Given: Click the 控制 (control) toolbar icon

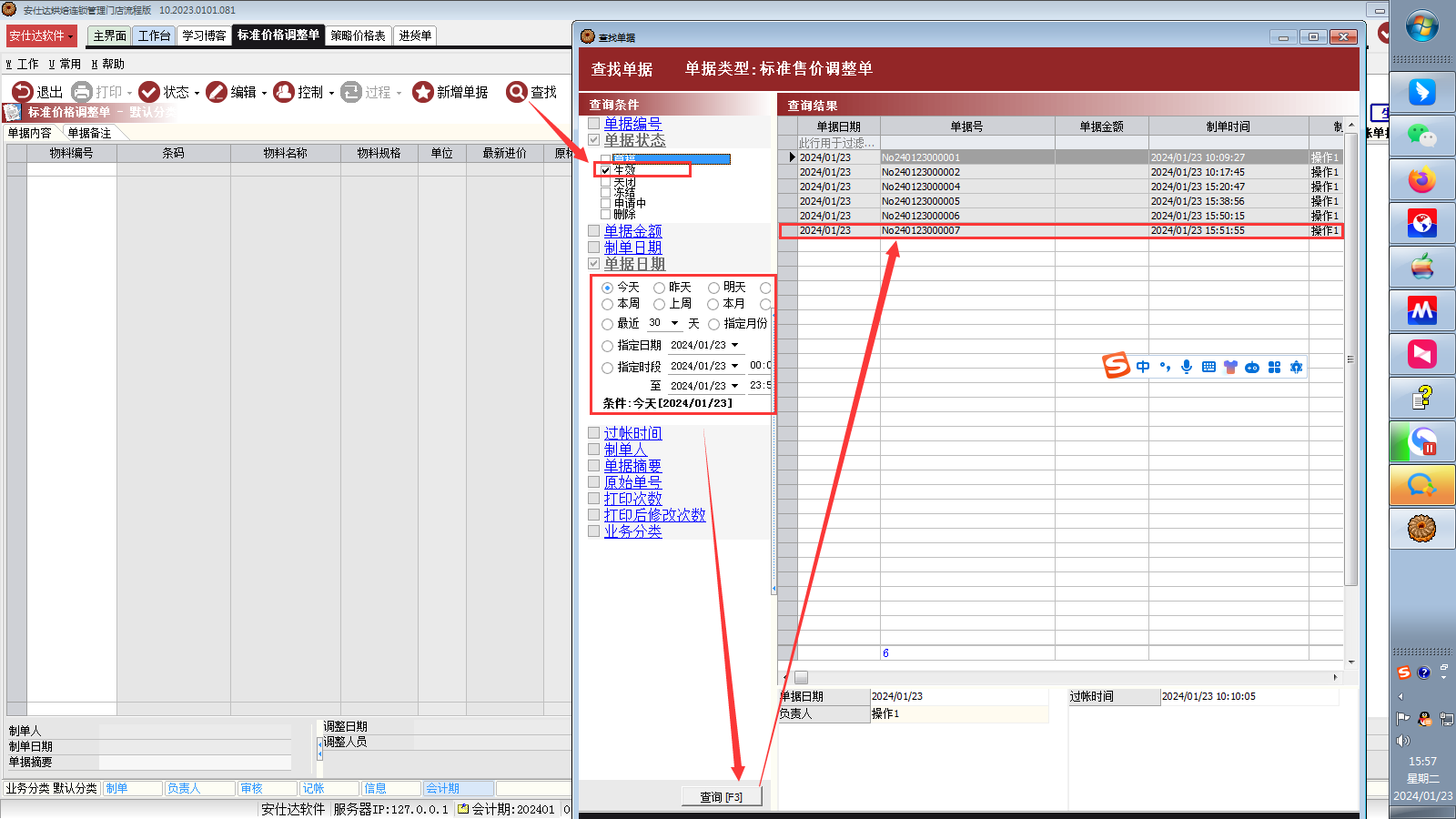Looking at the screenshot, I should click(284, 92).
